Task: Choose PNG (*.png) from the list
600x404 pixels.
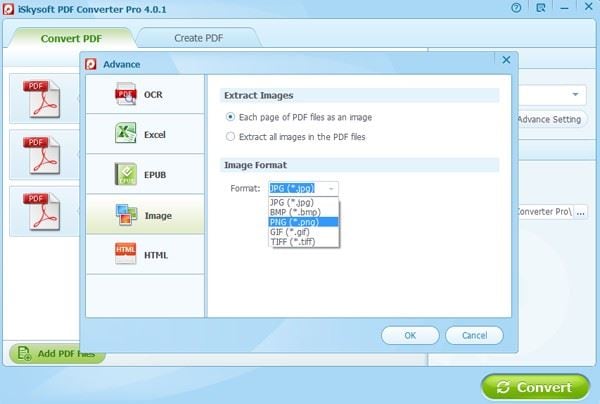Action: 304,222
